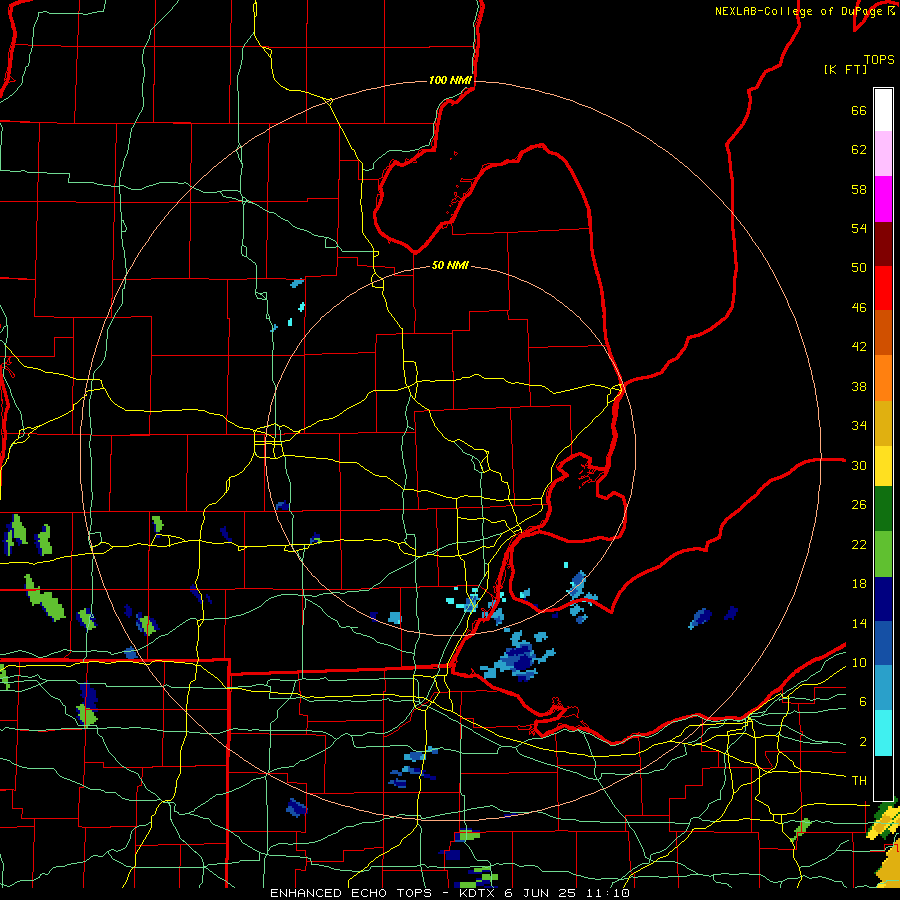Select the "[K FT]" units label
The image size is (900, 900).
pyautogui.click(x=845, y=69)
